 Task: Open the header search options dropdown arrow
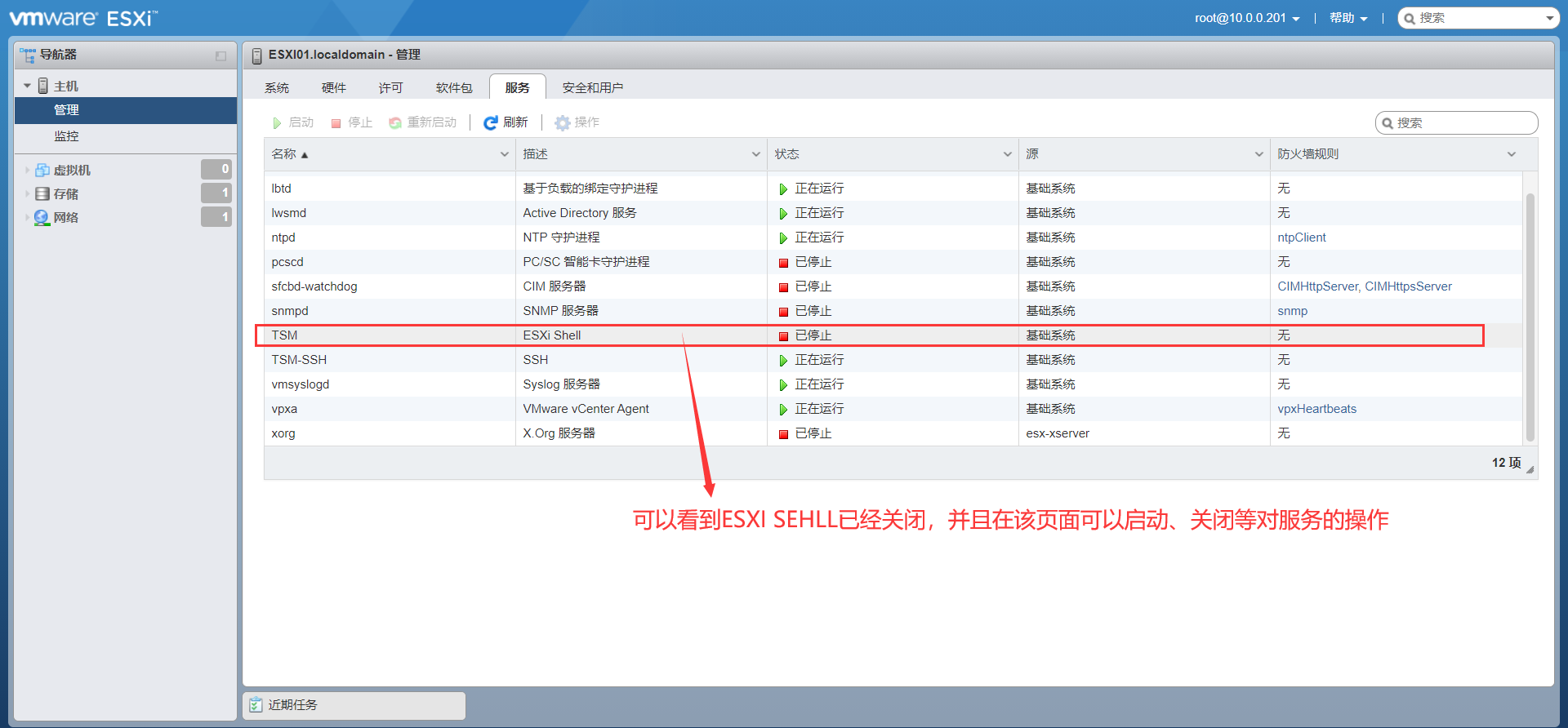tap(1549, 18)
